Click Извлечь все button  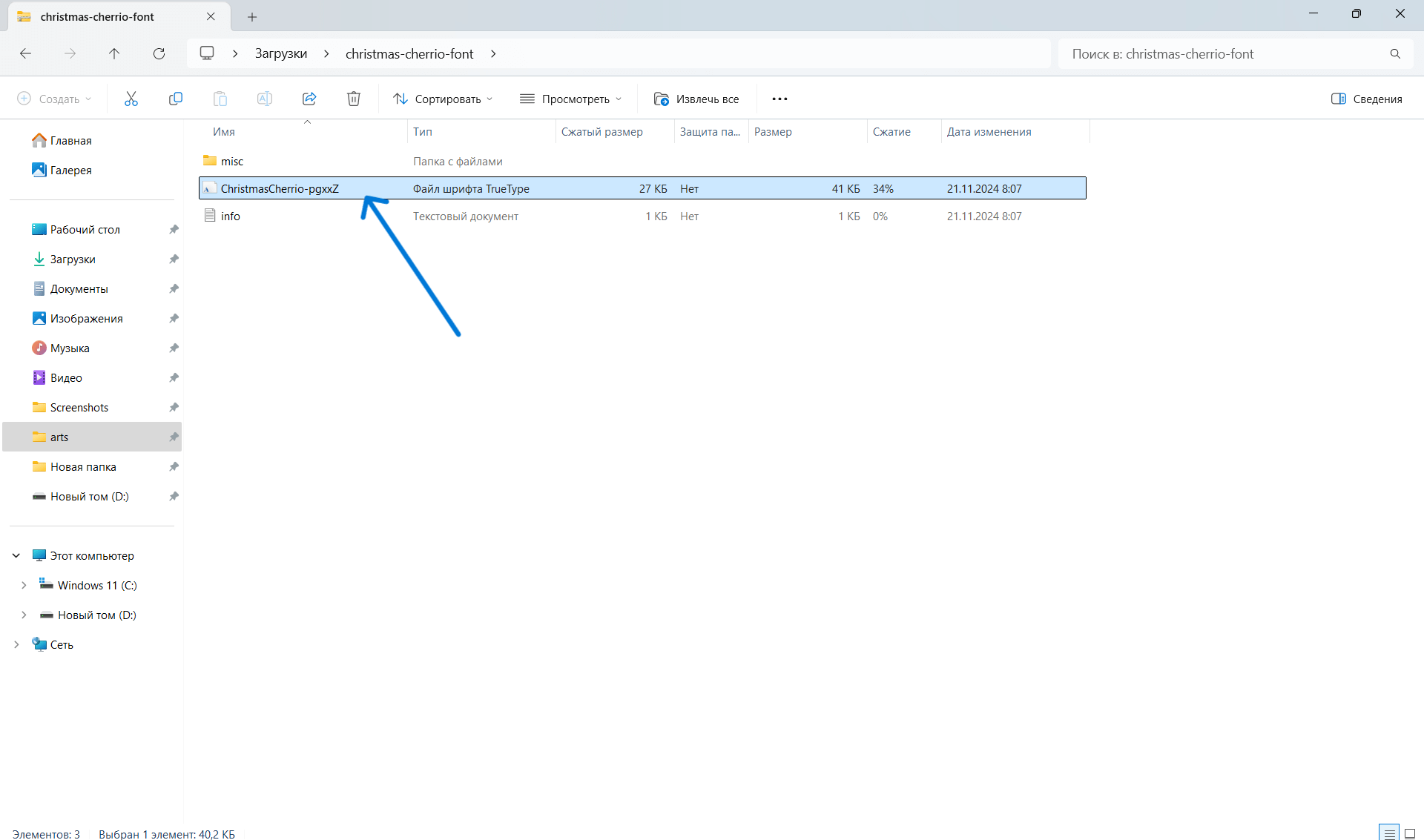coord(696,99)
